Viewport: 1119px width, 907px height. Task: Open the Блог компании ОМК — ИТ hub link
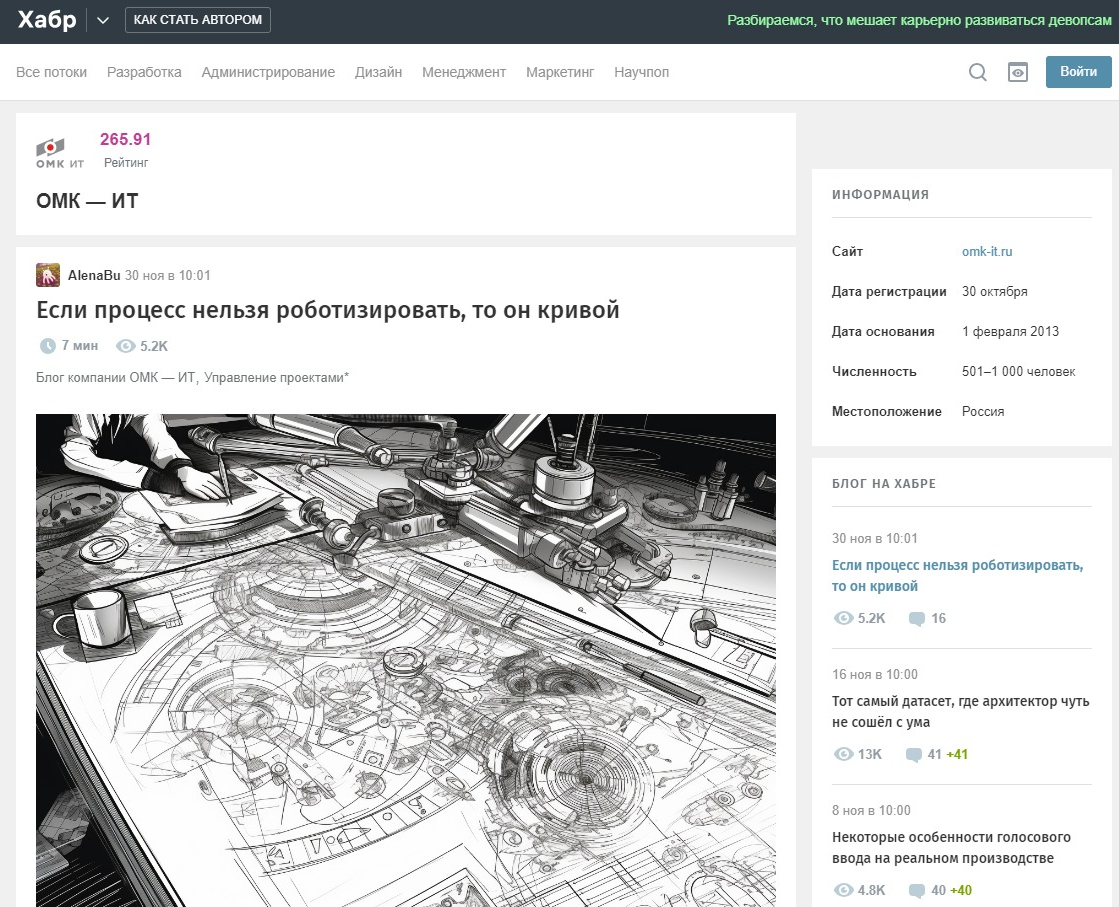[x=116, y=378]
